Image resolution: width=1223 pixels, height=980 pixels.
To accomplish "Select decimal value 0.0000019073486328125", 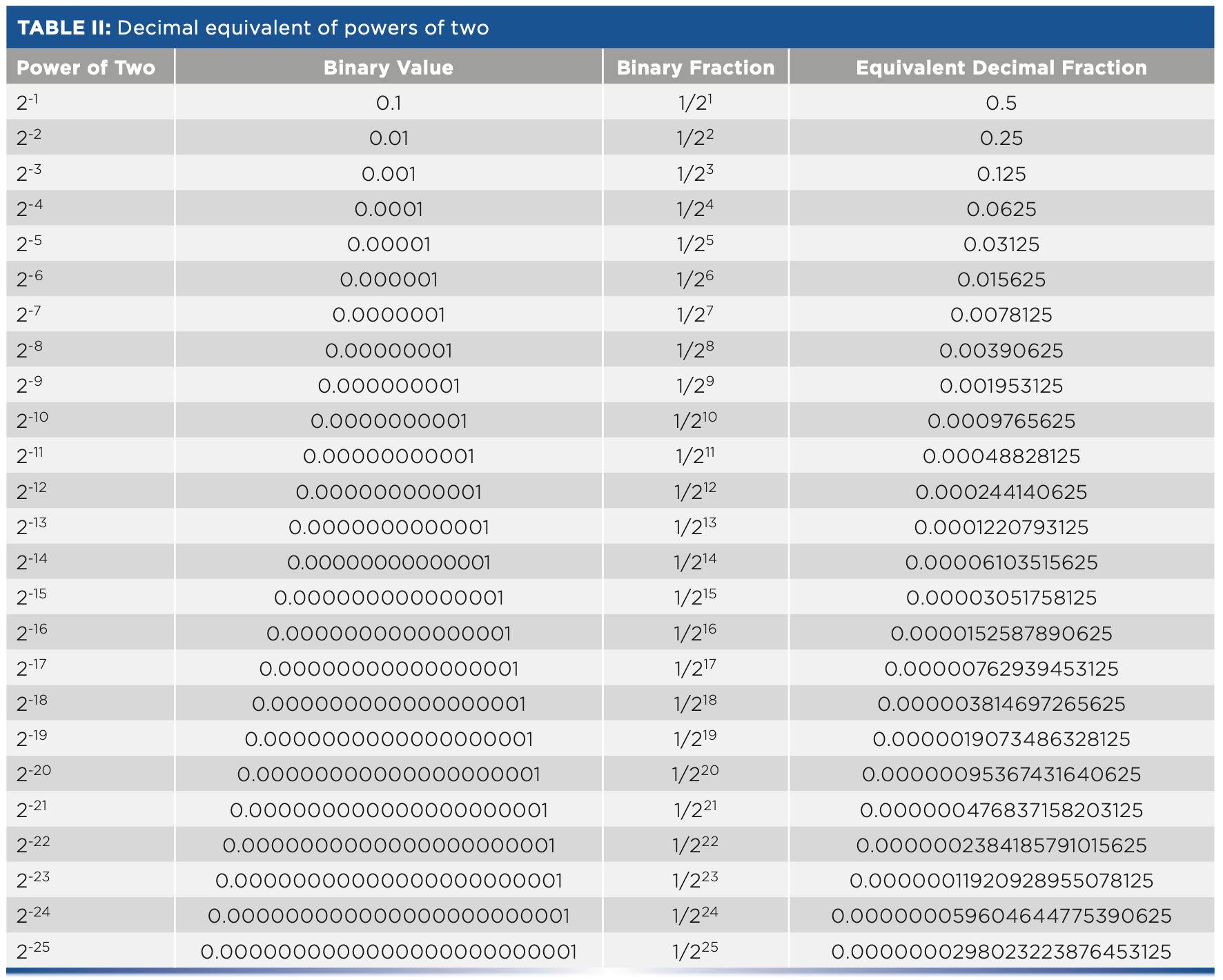I will pos(1001,739).
